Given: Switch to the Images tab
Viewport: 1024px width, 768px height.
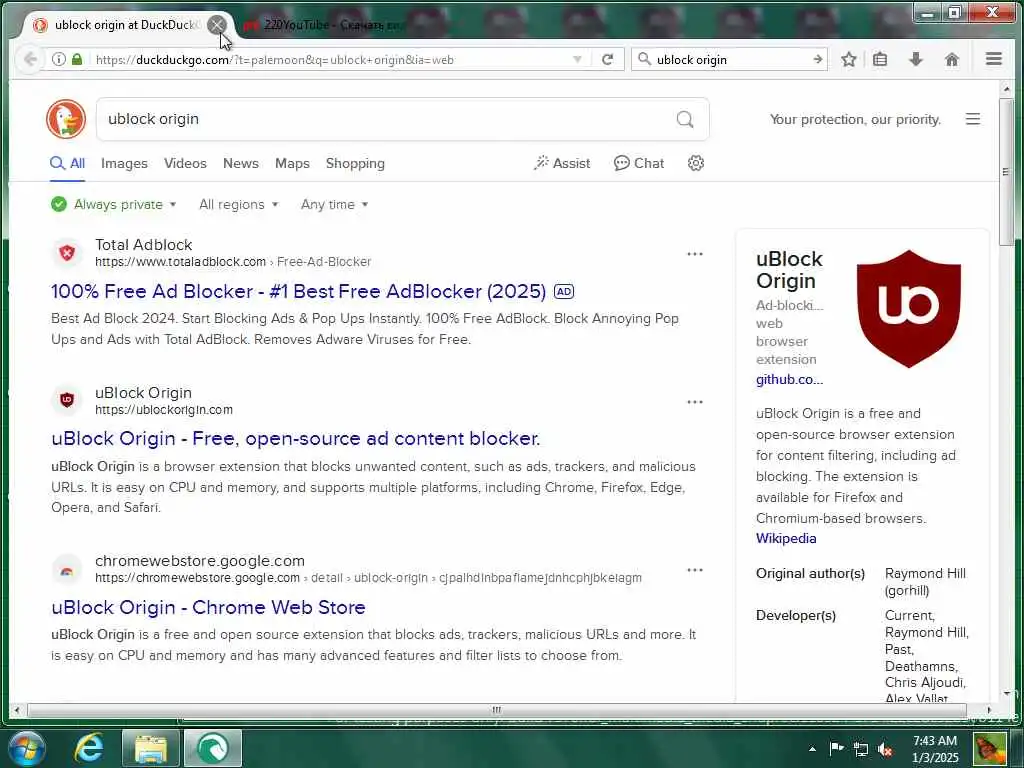Looking at the screenshot, I should pos(124,163).
